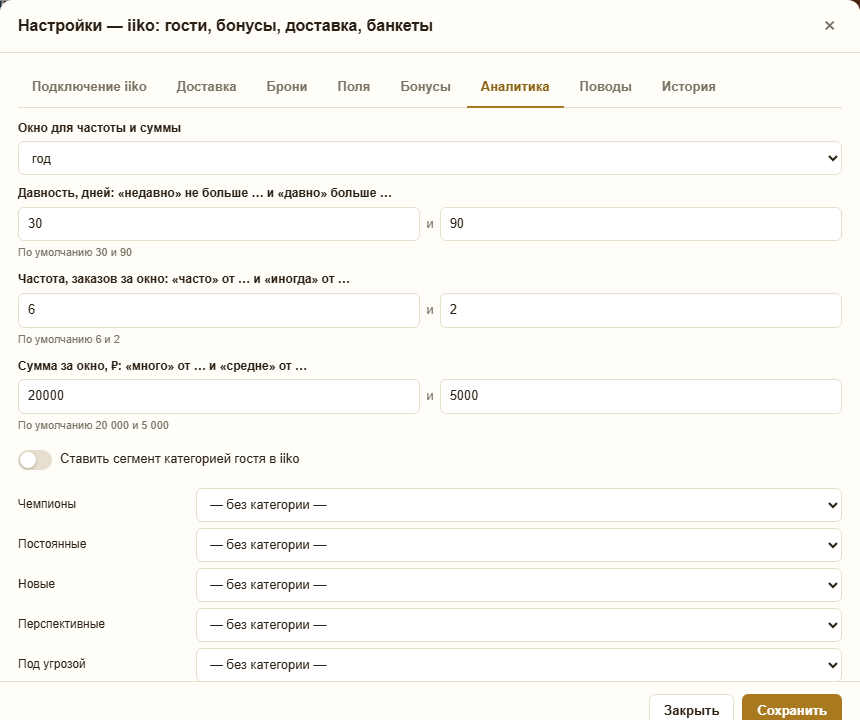Expand the Постоянные category dropdown

tap(518, 545)
